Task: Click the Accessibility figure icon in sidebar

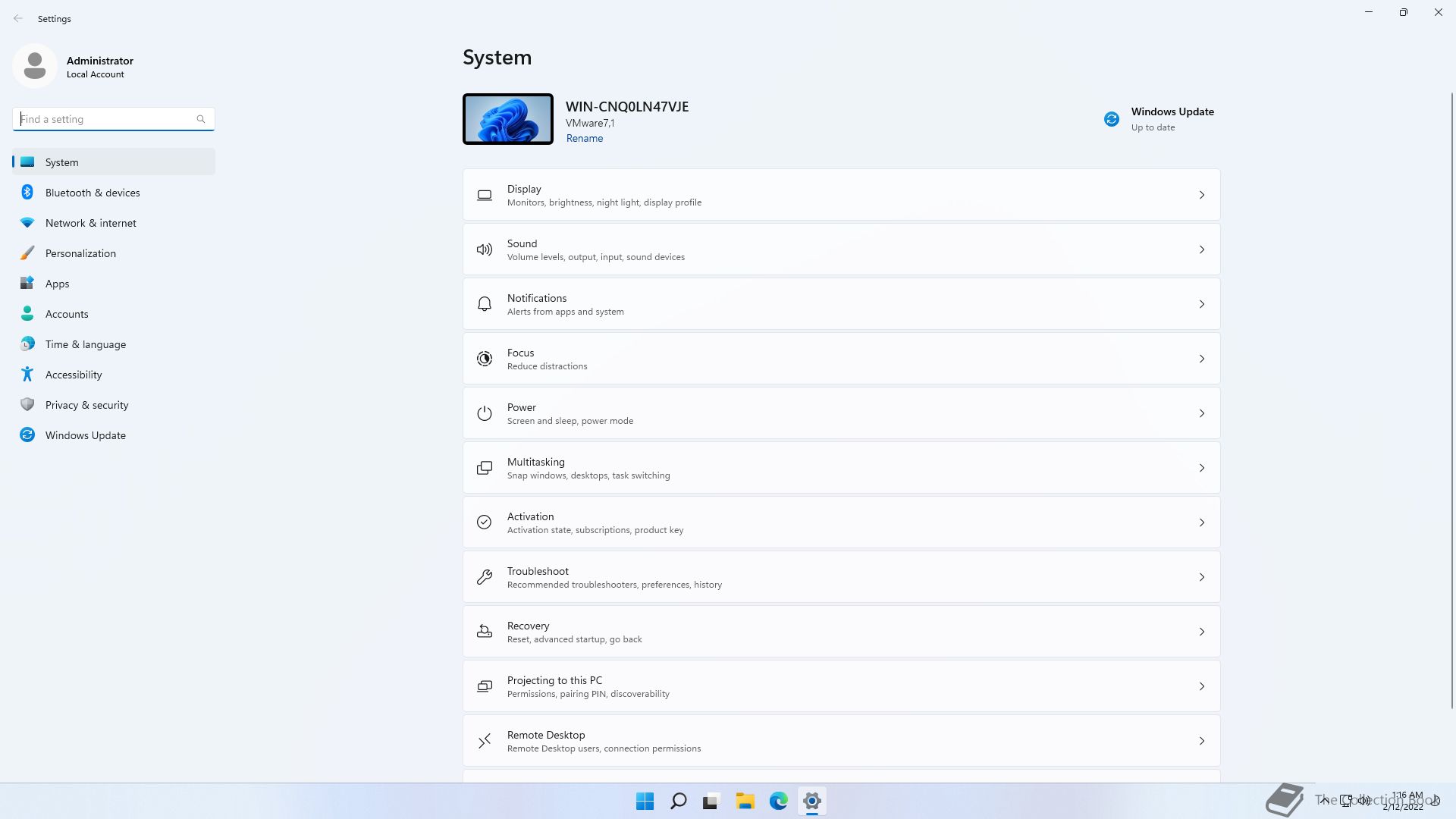Action: [27, 375]
